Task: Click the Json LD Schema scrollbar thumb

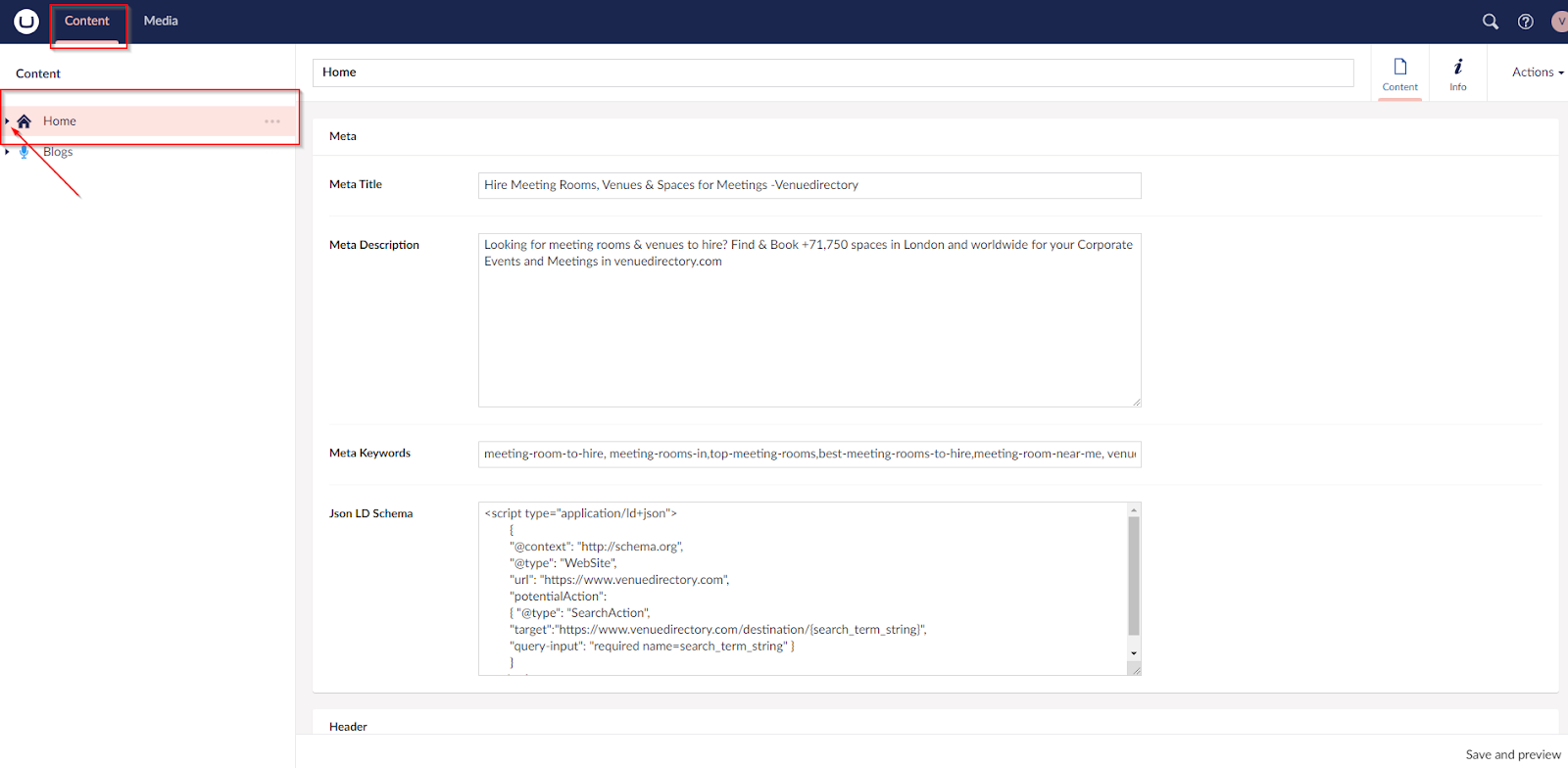Action: 1134,576
